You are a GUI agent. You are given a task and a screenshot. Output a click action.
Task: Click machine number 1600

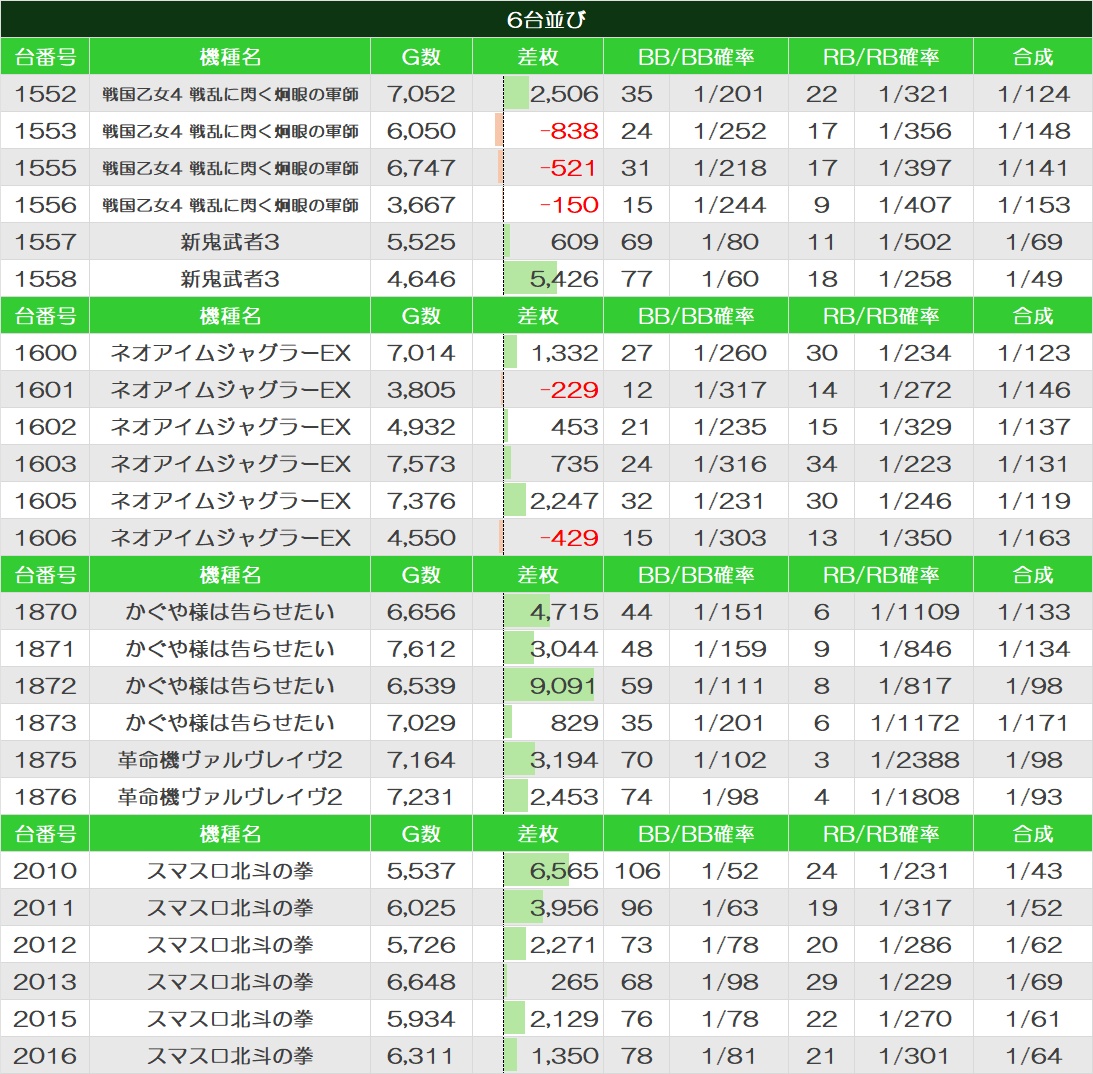(x=45, y=353)
